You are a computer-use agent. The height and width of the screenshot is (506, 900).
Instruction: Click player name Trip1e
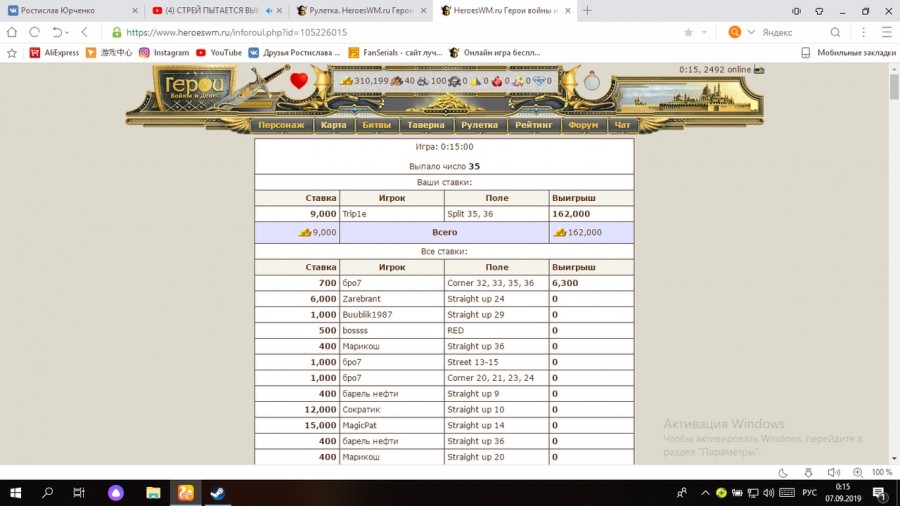pos(354,213)
